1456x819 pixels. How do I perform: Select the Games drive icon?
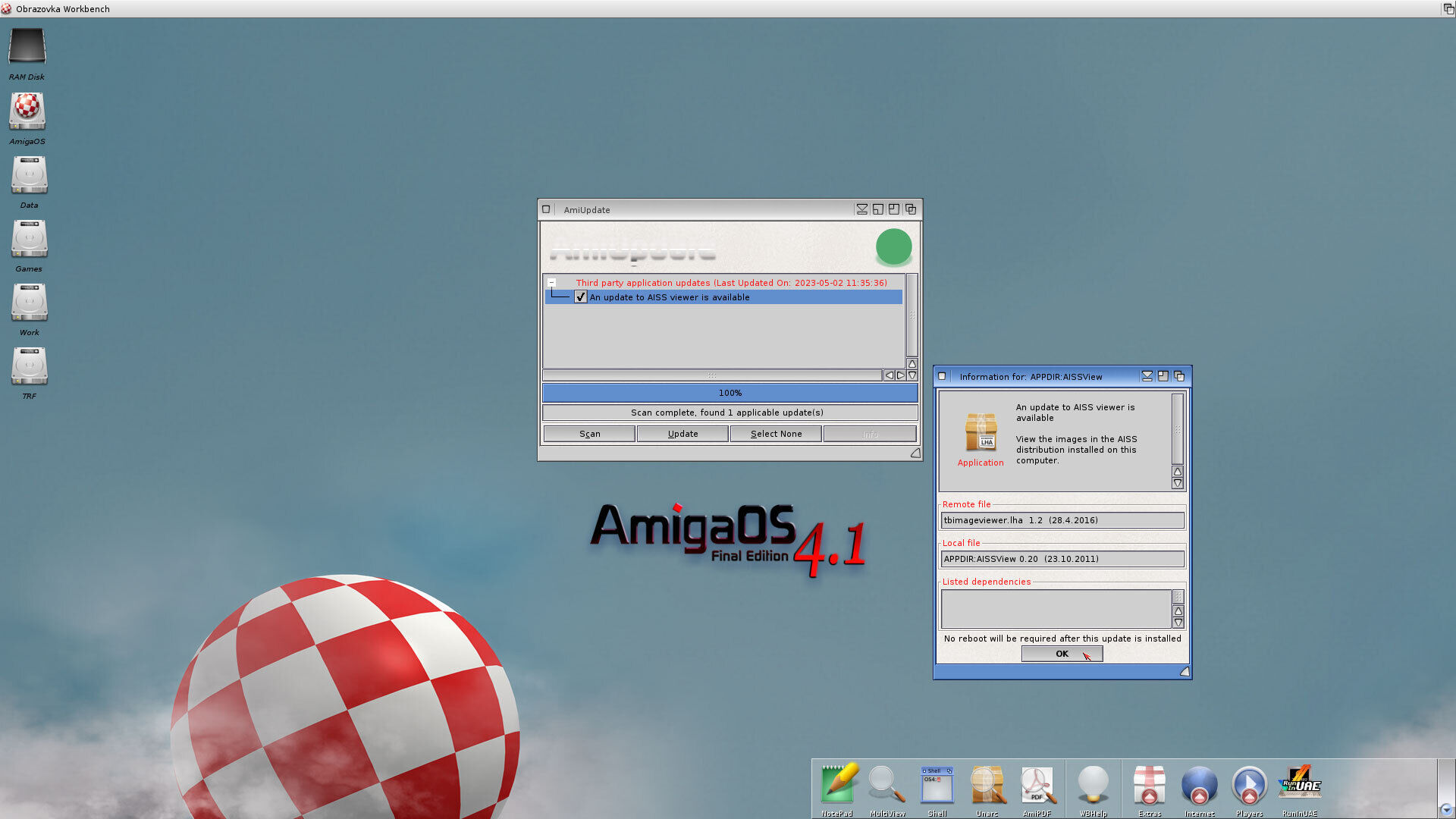[29, 239]
